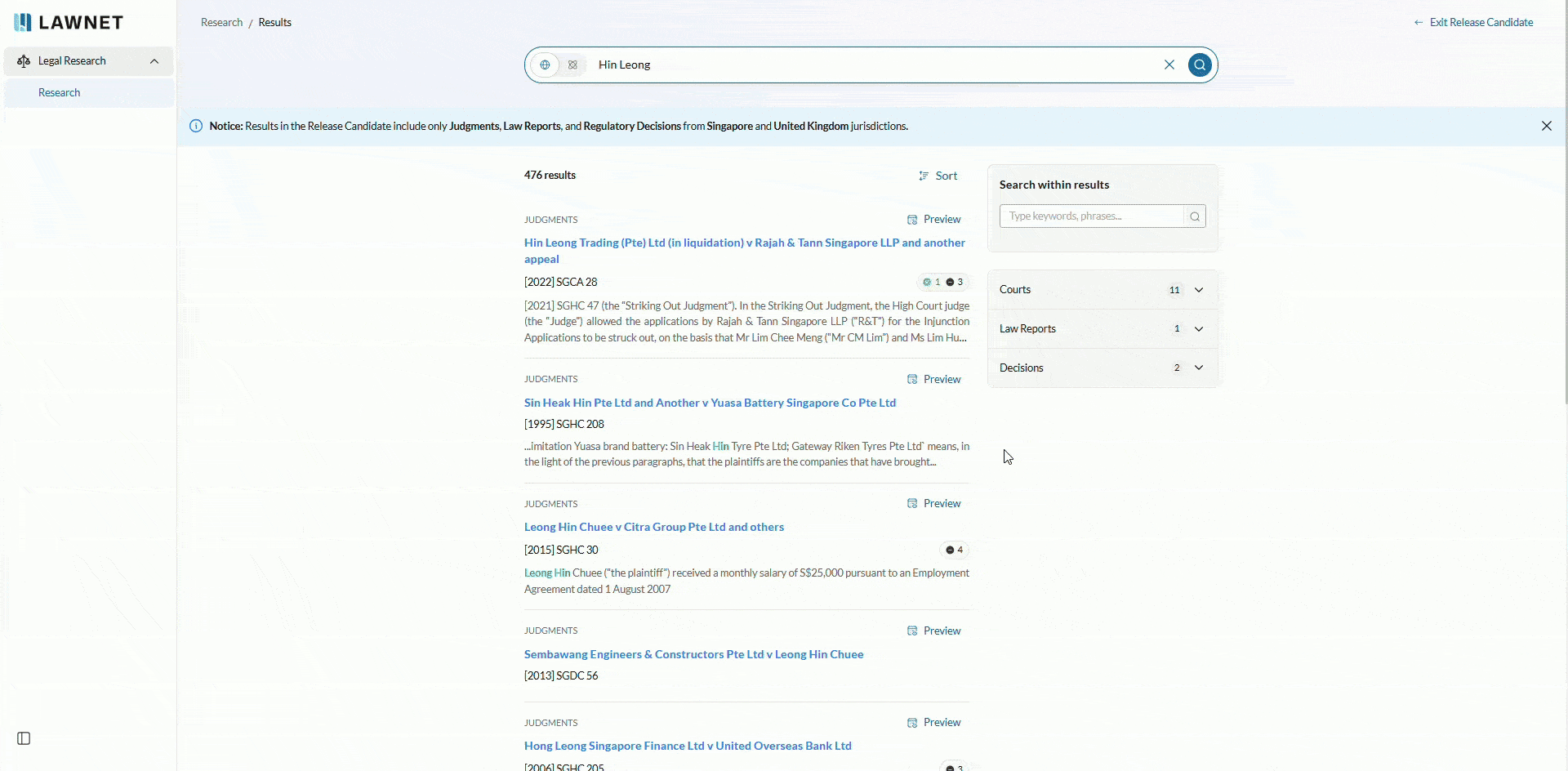Select Legal Research sidebar menu item
1568x771 pixels.
pyautogui.click(x=89, y=61)
